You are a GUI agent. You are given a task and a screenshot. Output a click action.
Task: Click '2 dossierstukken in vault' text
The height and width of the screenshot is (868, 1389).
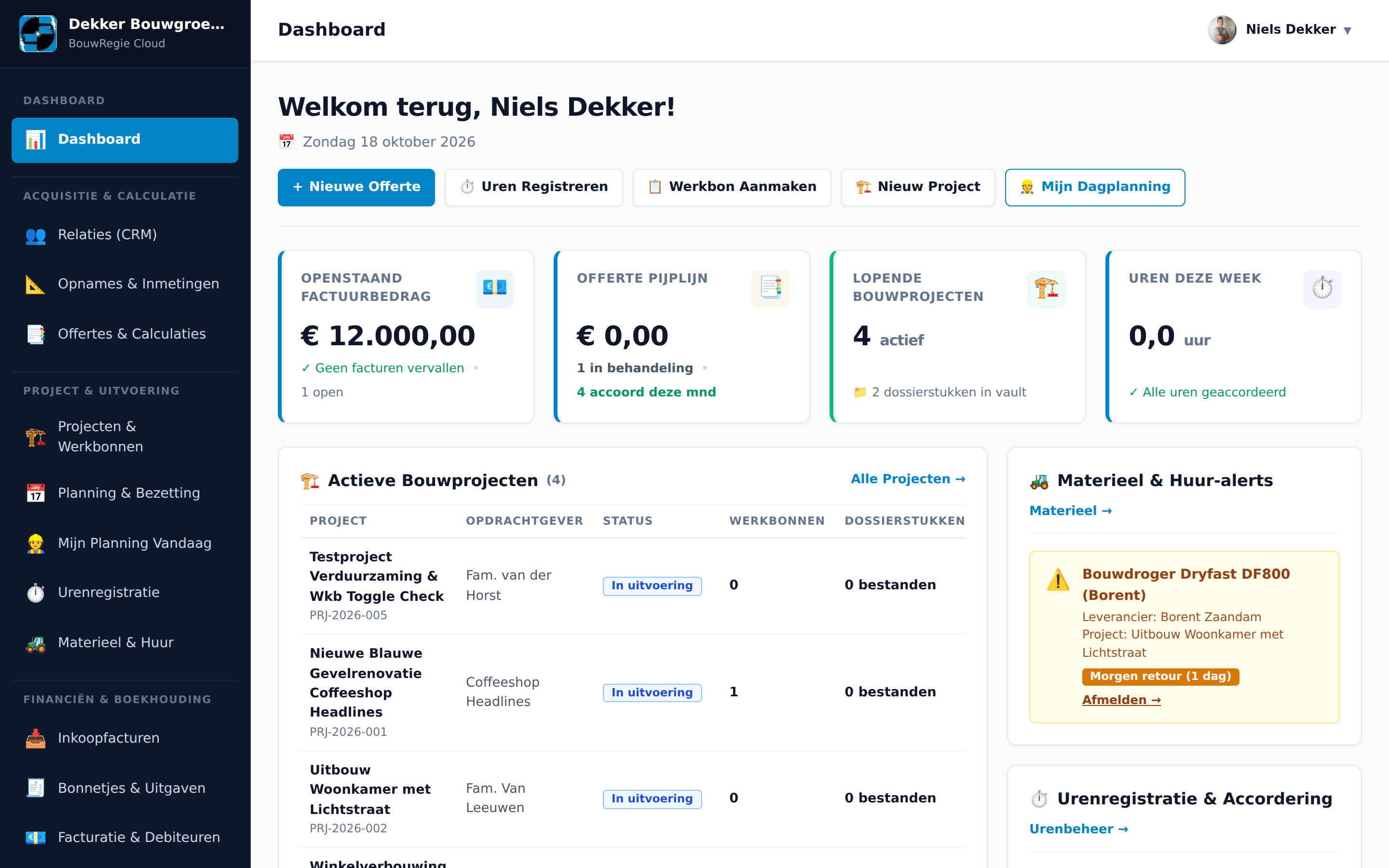940,392
